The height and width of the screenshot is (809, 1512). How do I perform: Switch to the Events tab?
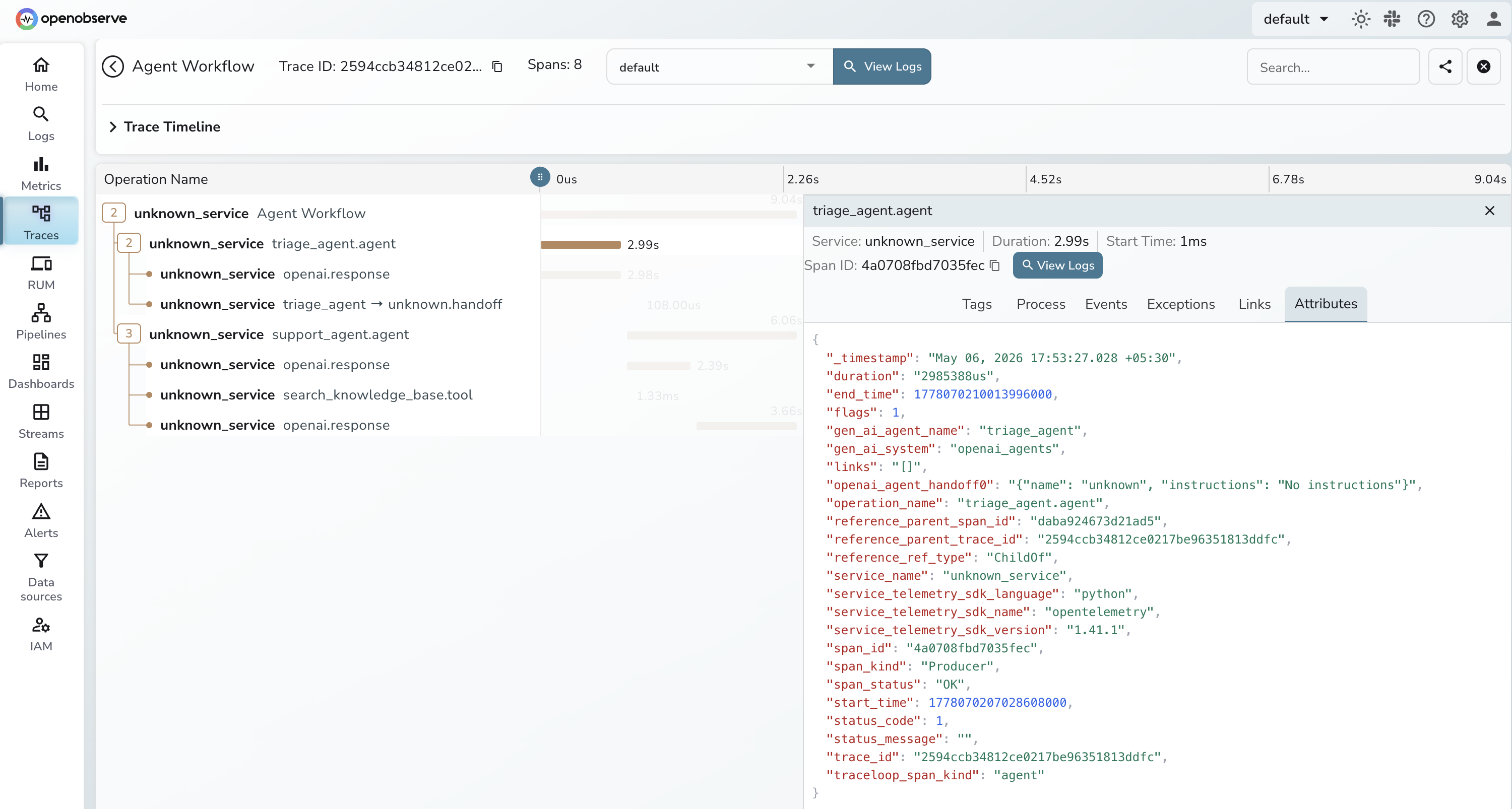pos(1106,304)
